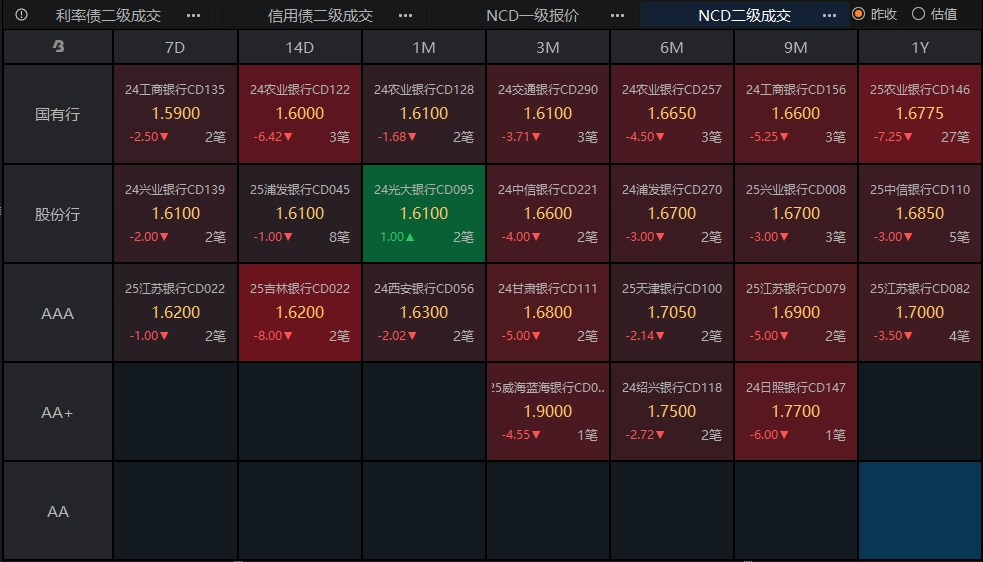Select the AAA row header
The image size is (983, 562).
(58, 313)
